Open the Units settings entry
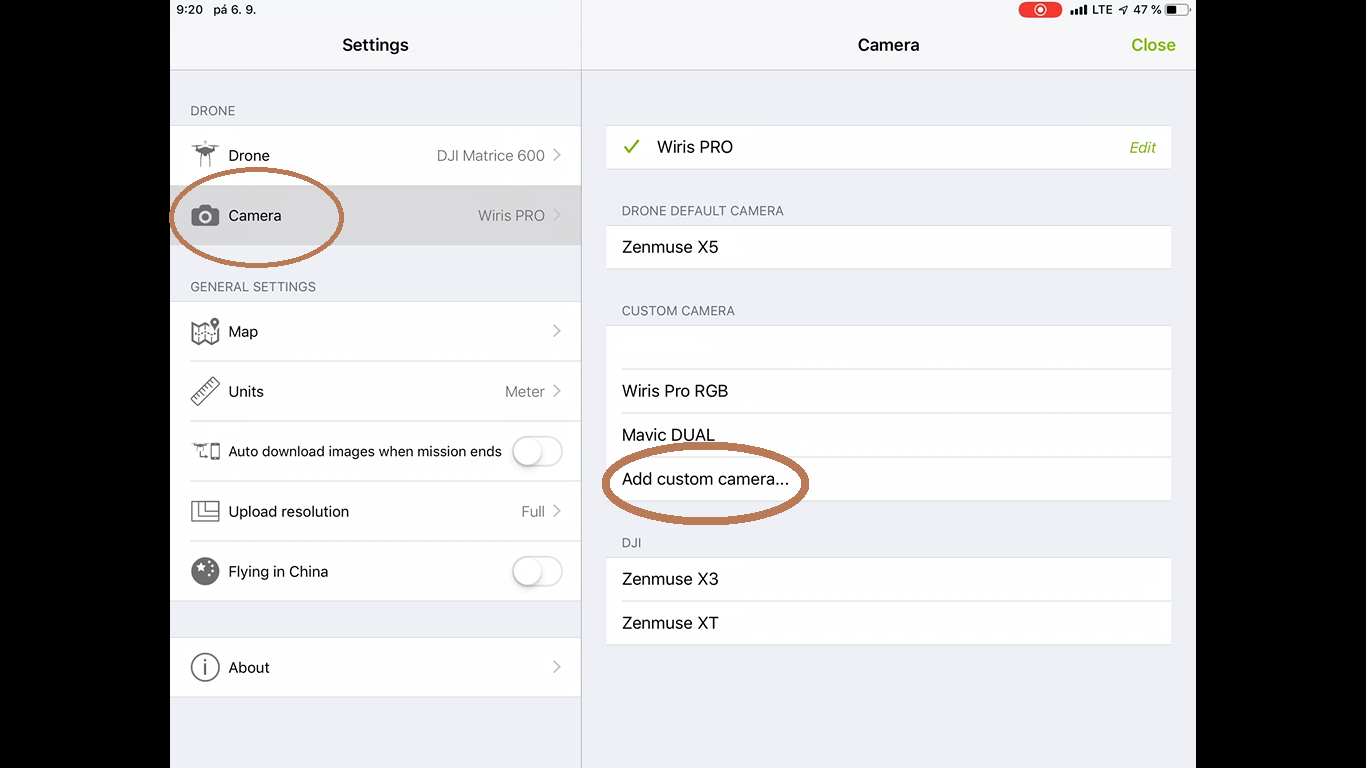 tap(375, 391)
